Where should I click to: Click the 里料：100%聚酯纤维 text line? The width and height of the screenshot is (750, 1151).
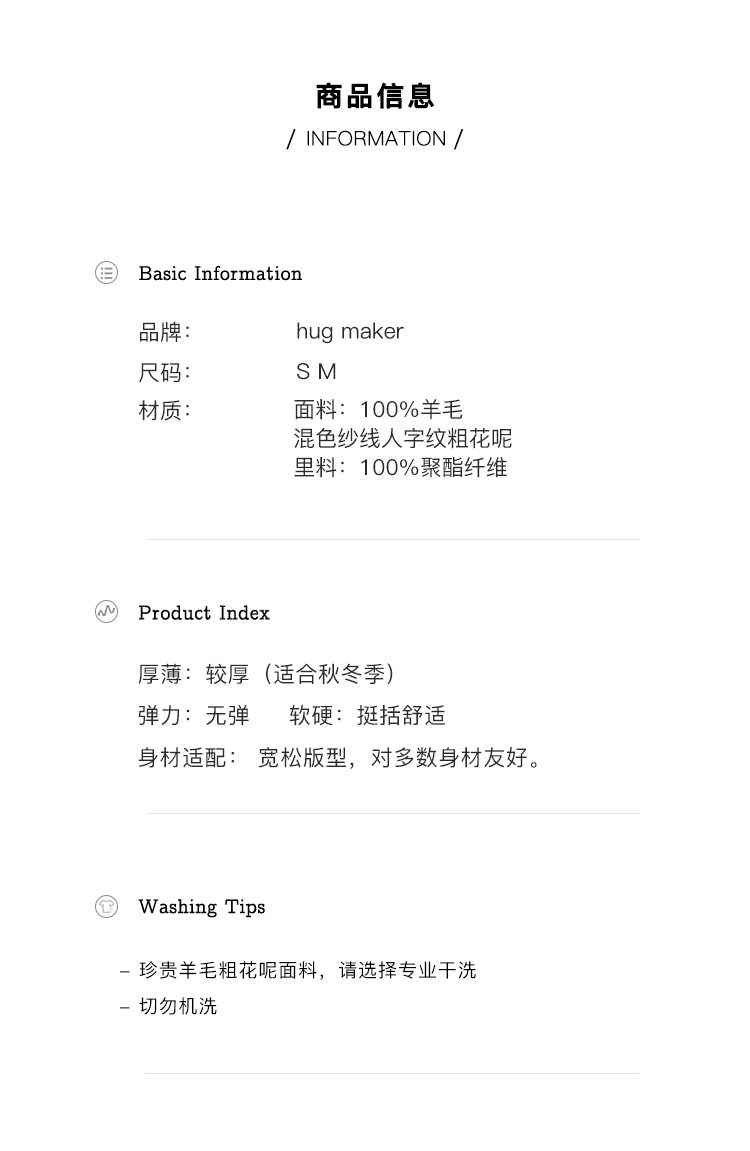pyautogui.click(x=400, y=467)
